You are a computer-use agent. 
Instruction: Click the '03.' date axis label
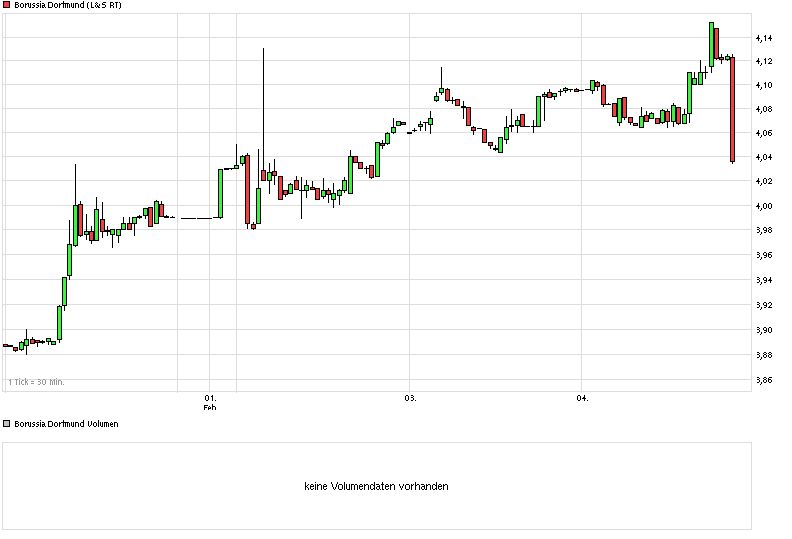(411, 398)
